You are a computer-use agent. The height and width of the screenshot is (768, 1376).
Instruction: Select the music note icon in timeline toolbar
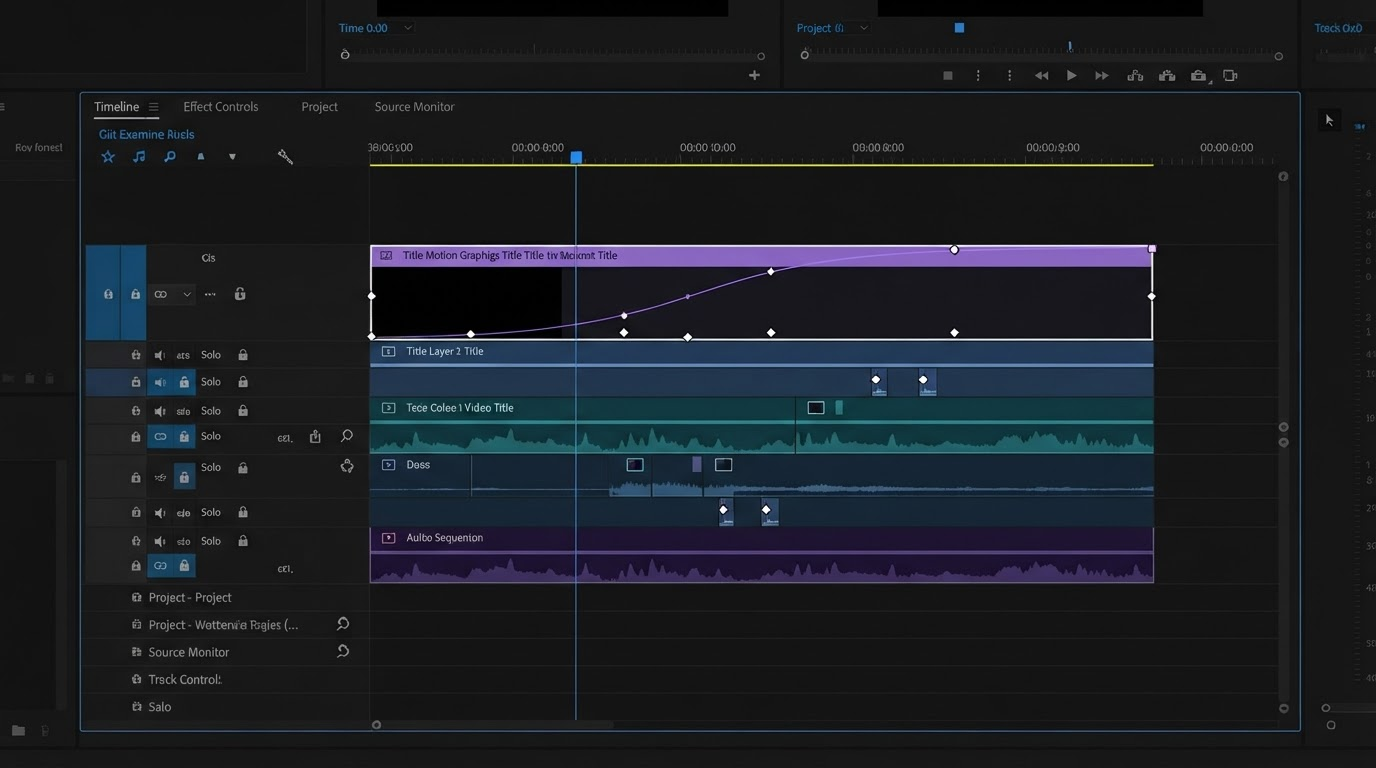click(139, 157)
